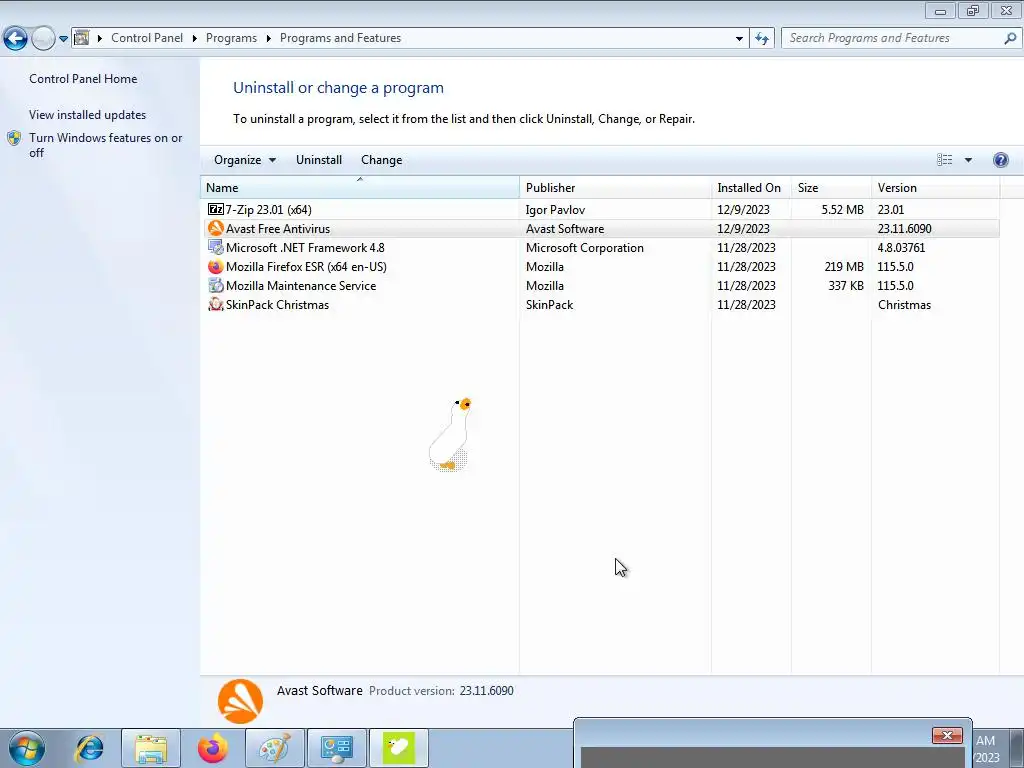The width and height of the screenshot is (1024, 768).
Task: Click Microsoft Corporation publisher cell
Action: [584, 248]
